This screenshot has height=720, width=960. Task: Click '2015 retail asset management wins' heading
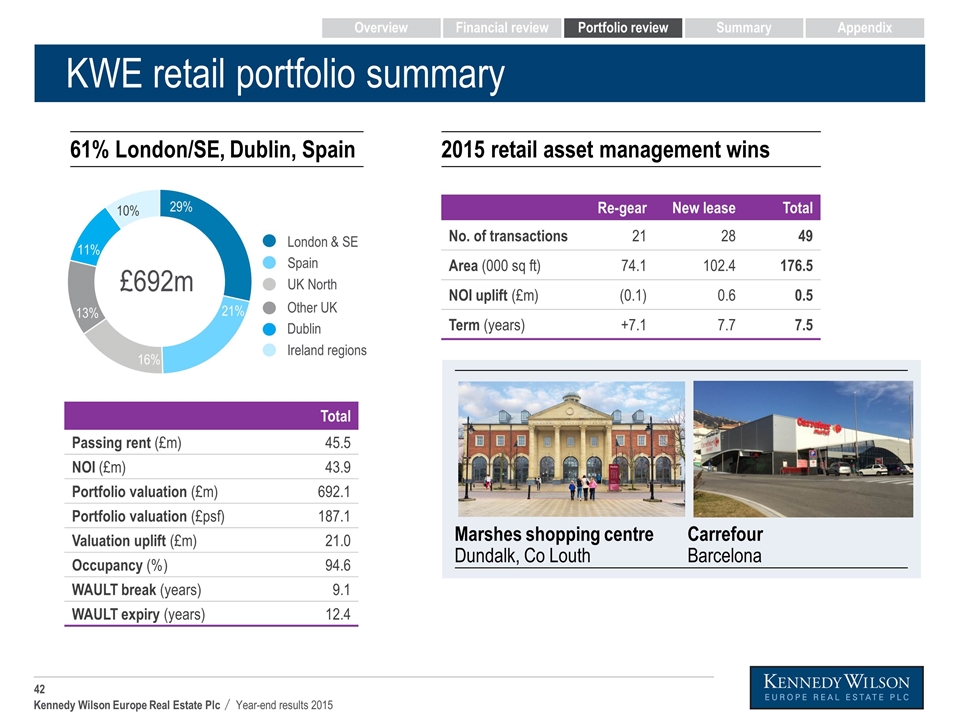pyautogui.click(x=605, y=149)
